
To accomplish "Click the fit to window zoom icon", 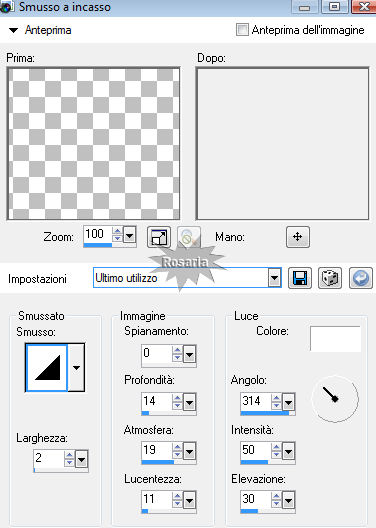I will (x=159, y=237).
